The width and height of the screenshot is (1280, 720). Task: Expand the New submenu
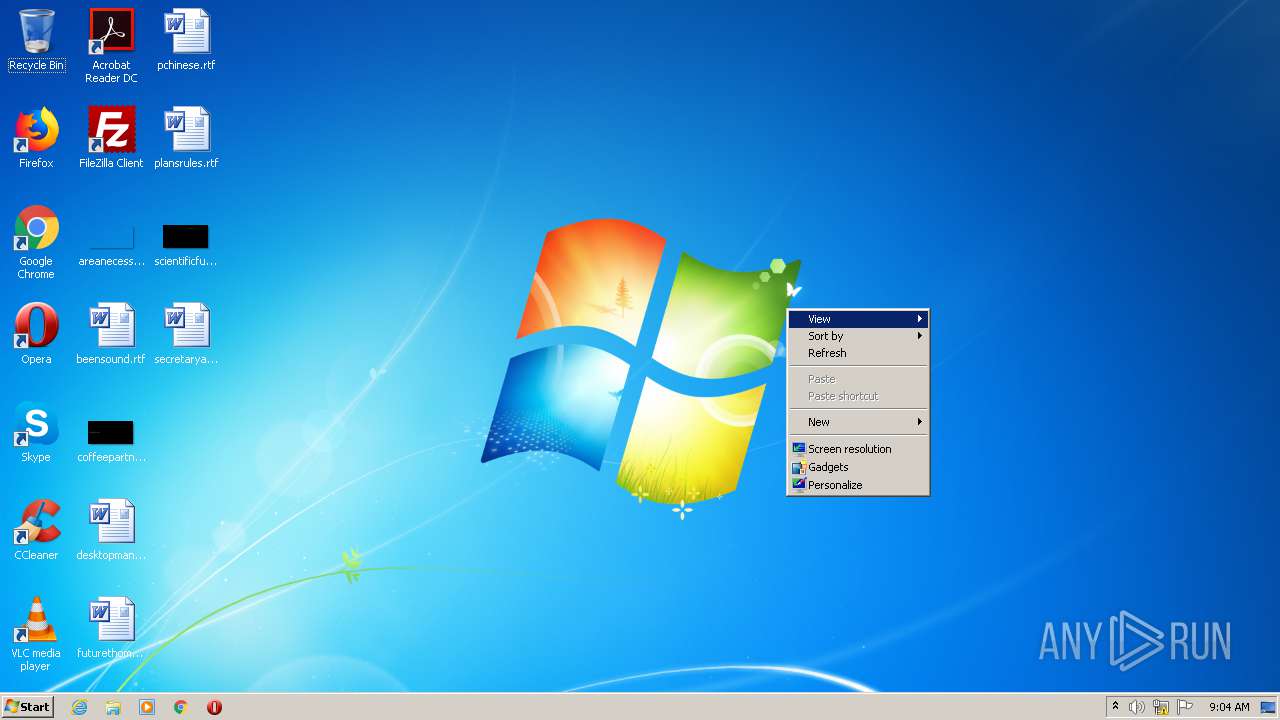coord(858,422)
